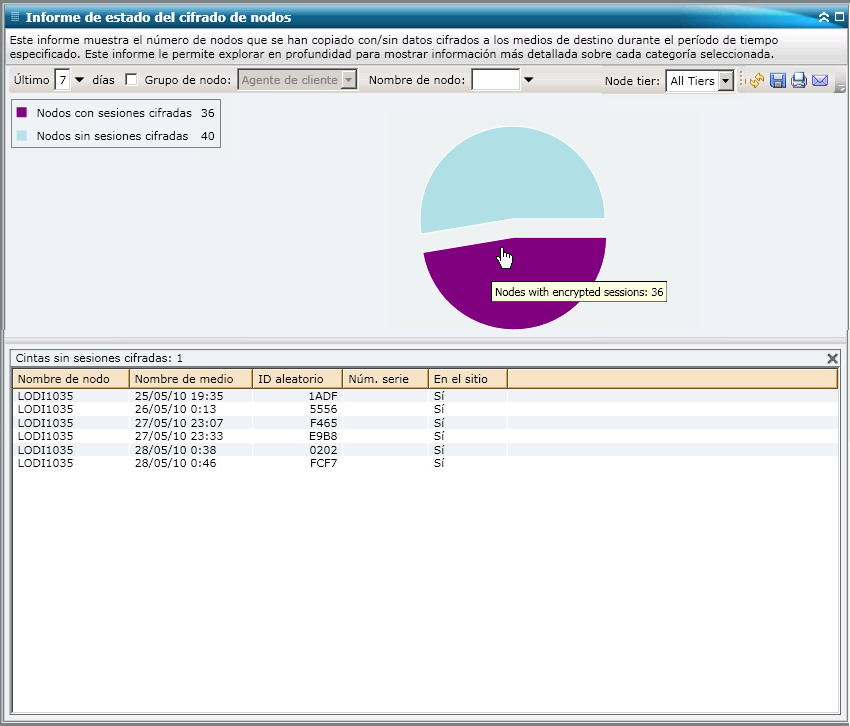The width and height of the screenshot is (850, 726).
Task: Open the Nombre de nodo dropdown arrow
Action: (x=529, y=80)
